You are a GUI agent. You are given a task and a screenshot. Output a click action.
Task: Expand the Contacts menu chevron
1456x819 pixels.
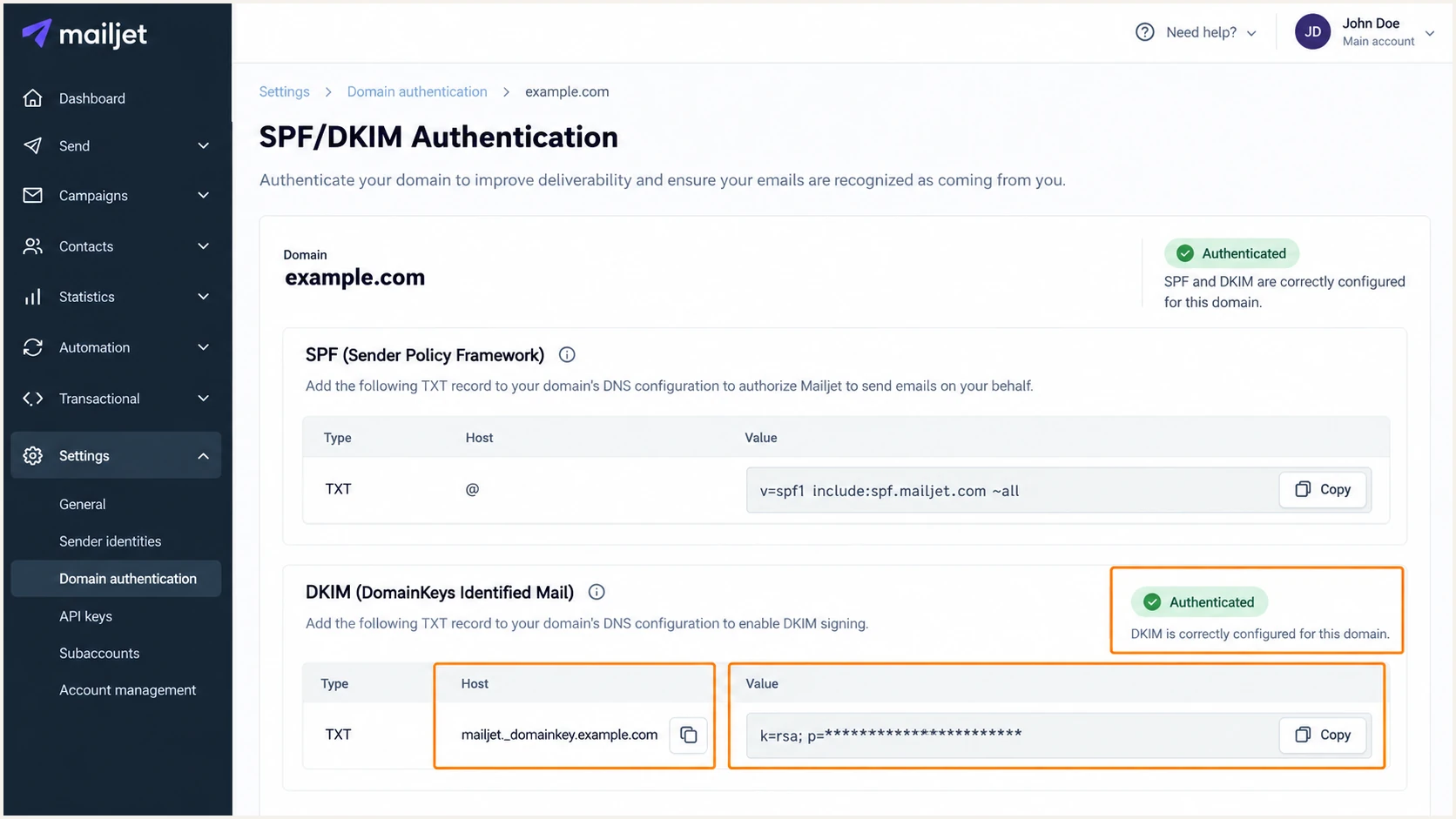[203, 246]
